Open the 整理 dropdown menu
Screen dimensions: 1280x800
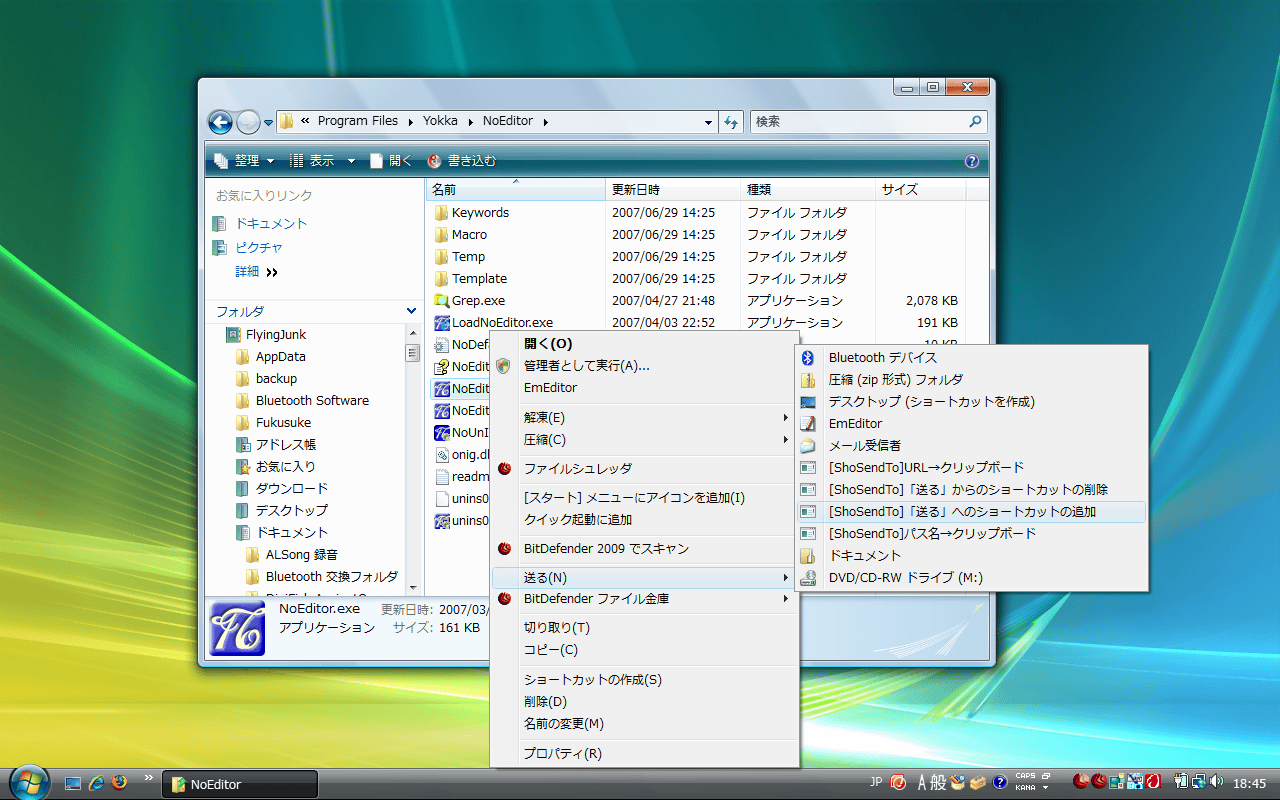pos(243,161)
